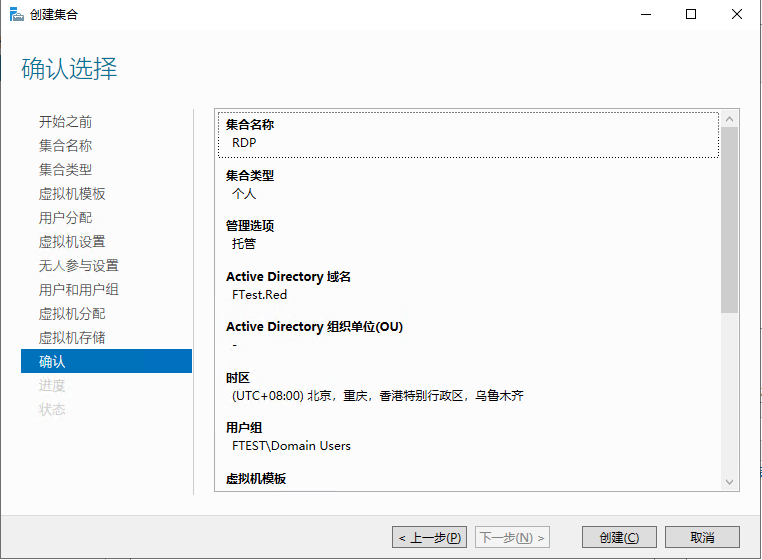
Task: Open 用户和用户组 step
Action: pos(79,290)
